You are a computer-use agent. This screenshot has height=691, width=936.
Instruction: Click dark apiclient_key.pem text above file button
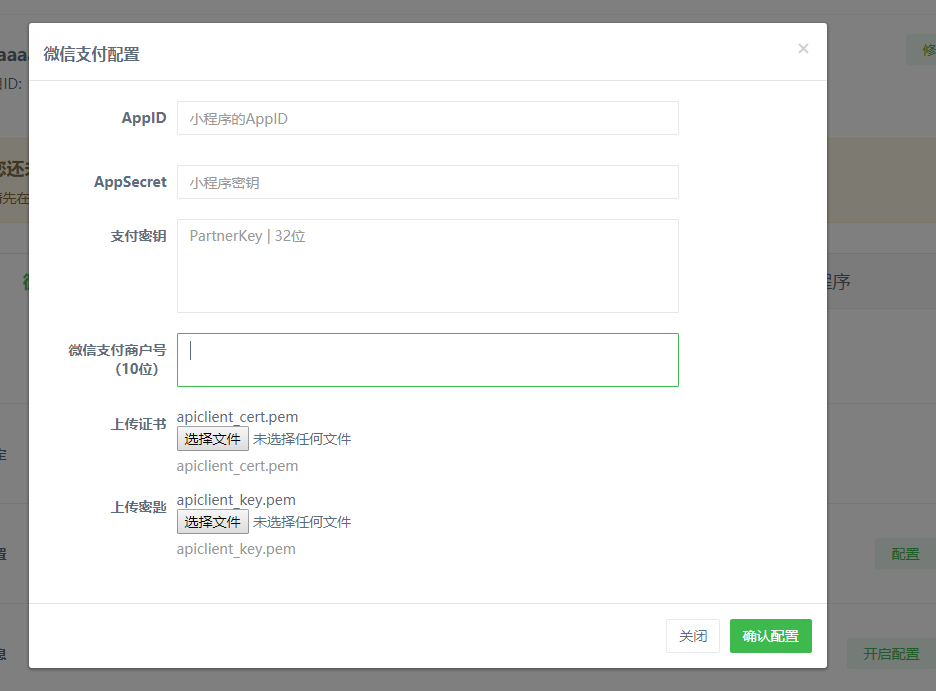tap(236, 500)
